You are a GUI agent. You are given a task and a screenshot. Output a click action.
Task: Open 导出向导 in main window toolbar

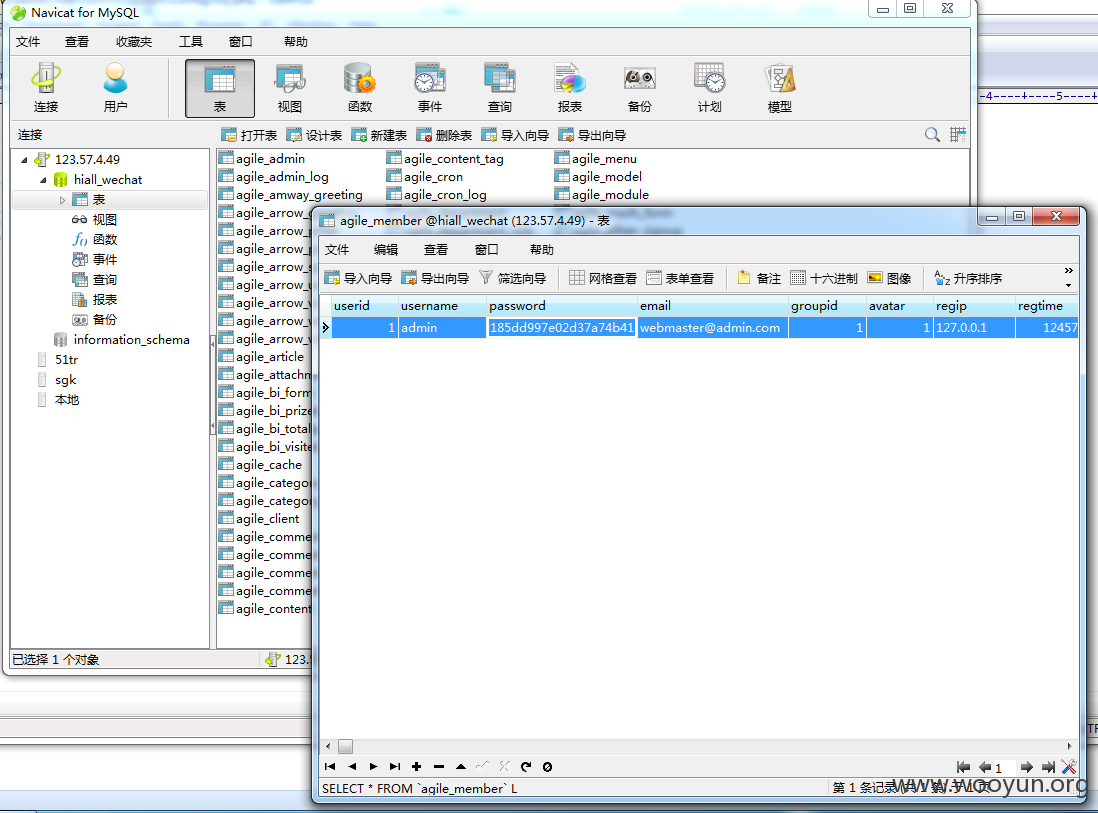tap(592, 135)
